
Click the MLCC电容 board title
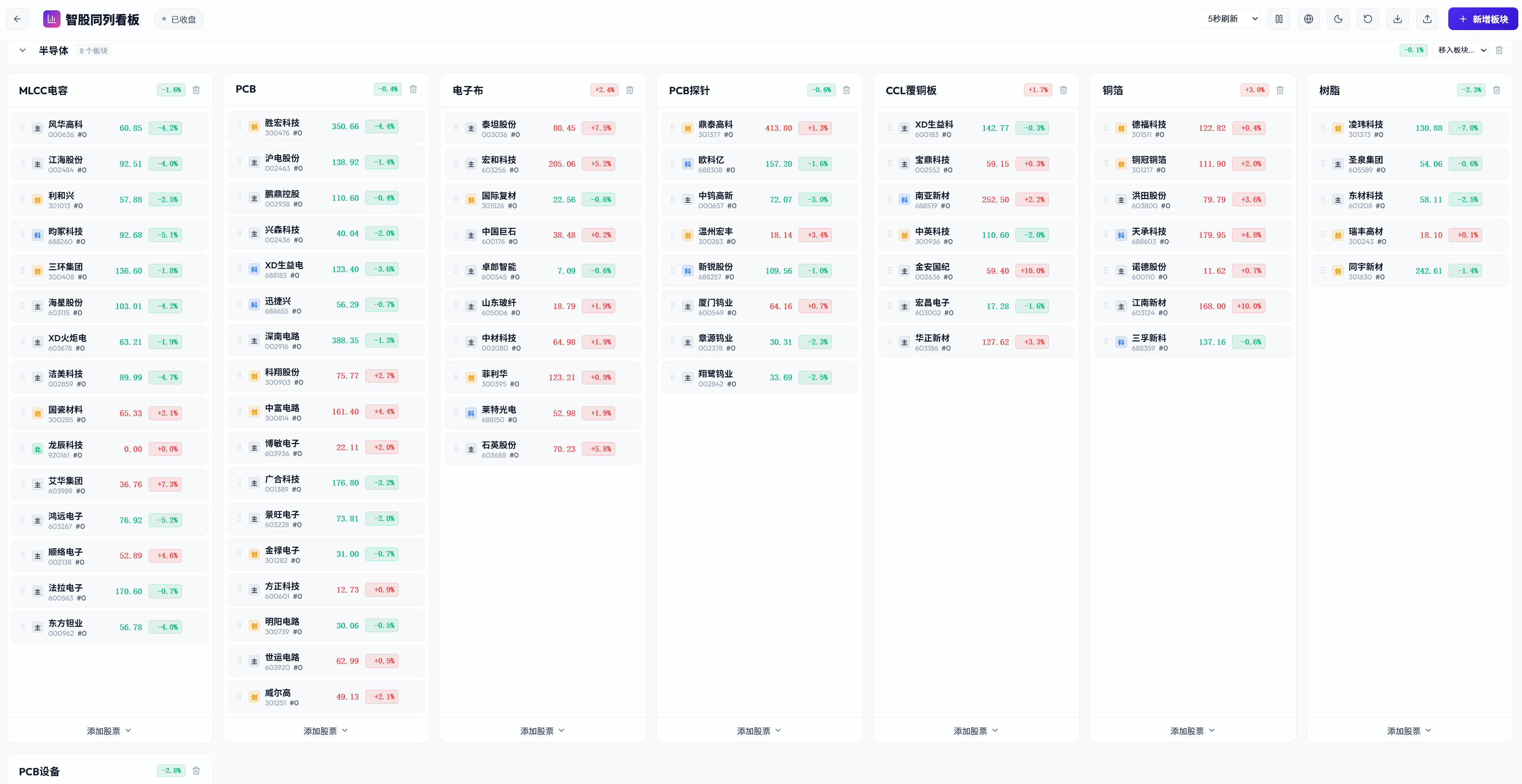(x=43, y=90)
